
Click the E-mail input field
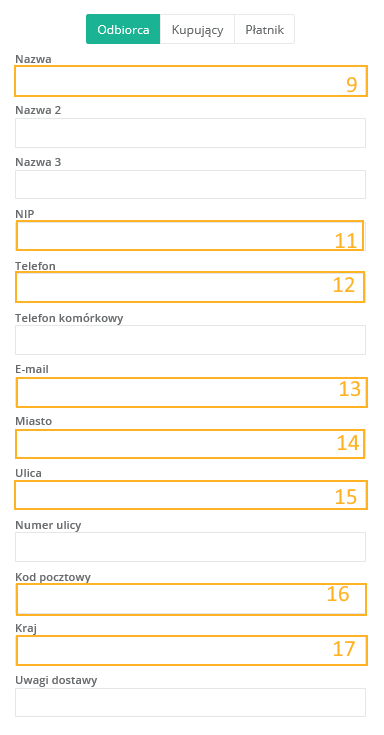click(190, 392)
